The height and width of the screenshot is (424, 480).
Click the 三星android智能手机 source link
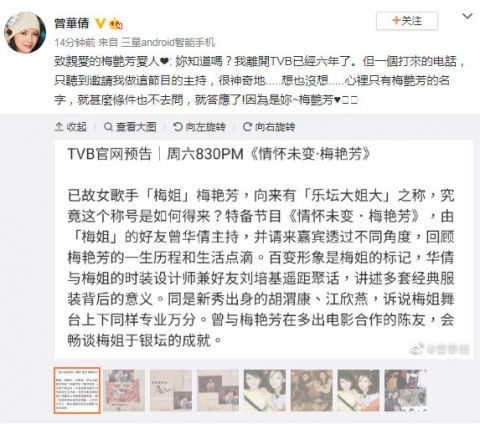point(168,42)
